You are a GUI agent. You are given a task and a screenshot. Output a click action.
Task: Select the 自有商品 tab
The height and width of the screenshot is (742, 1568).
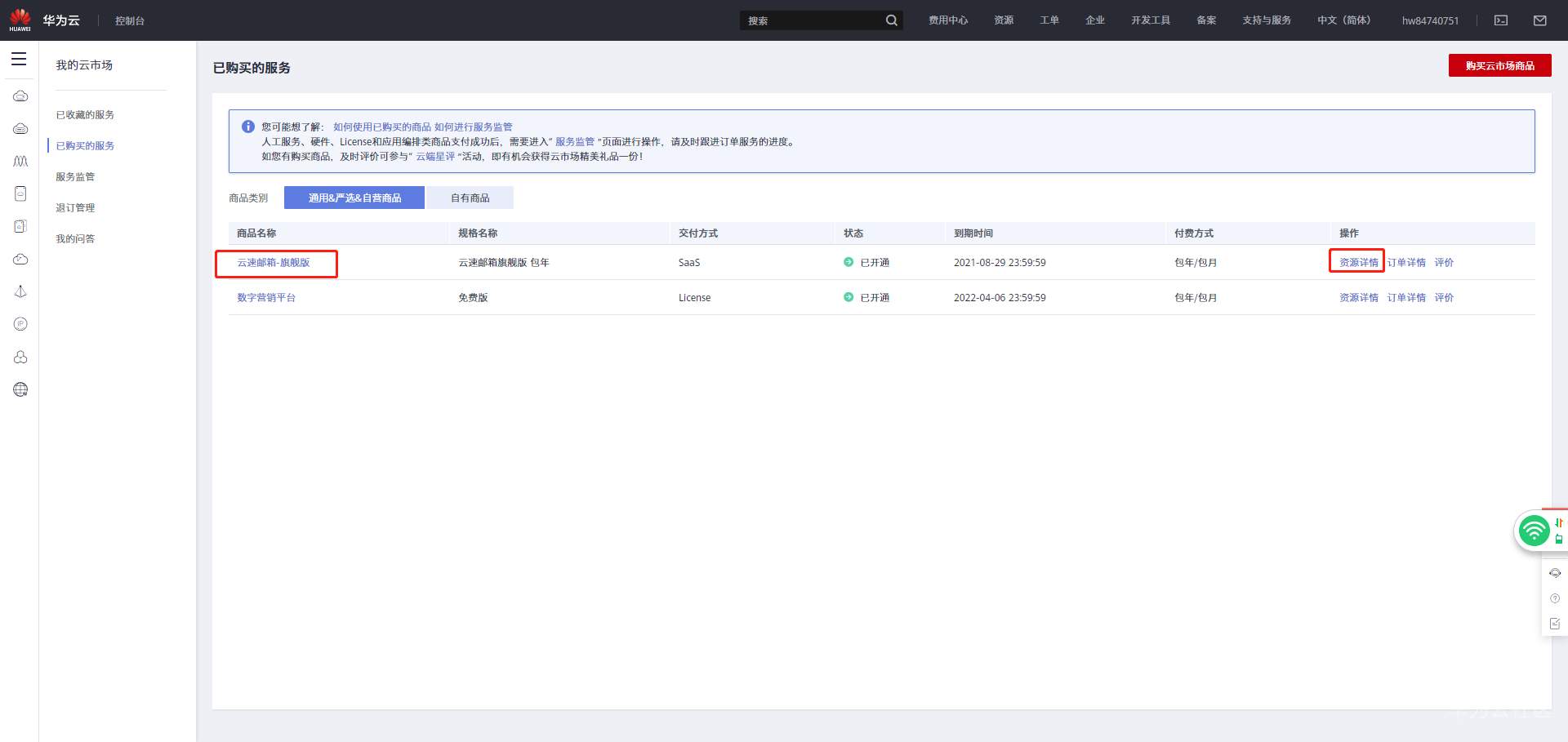coord(470,198)
